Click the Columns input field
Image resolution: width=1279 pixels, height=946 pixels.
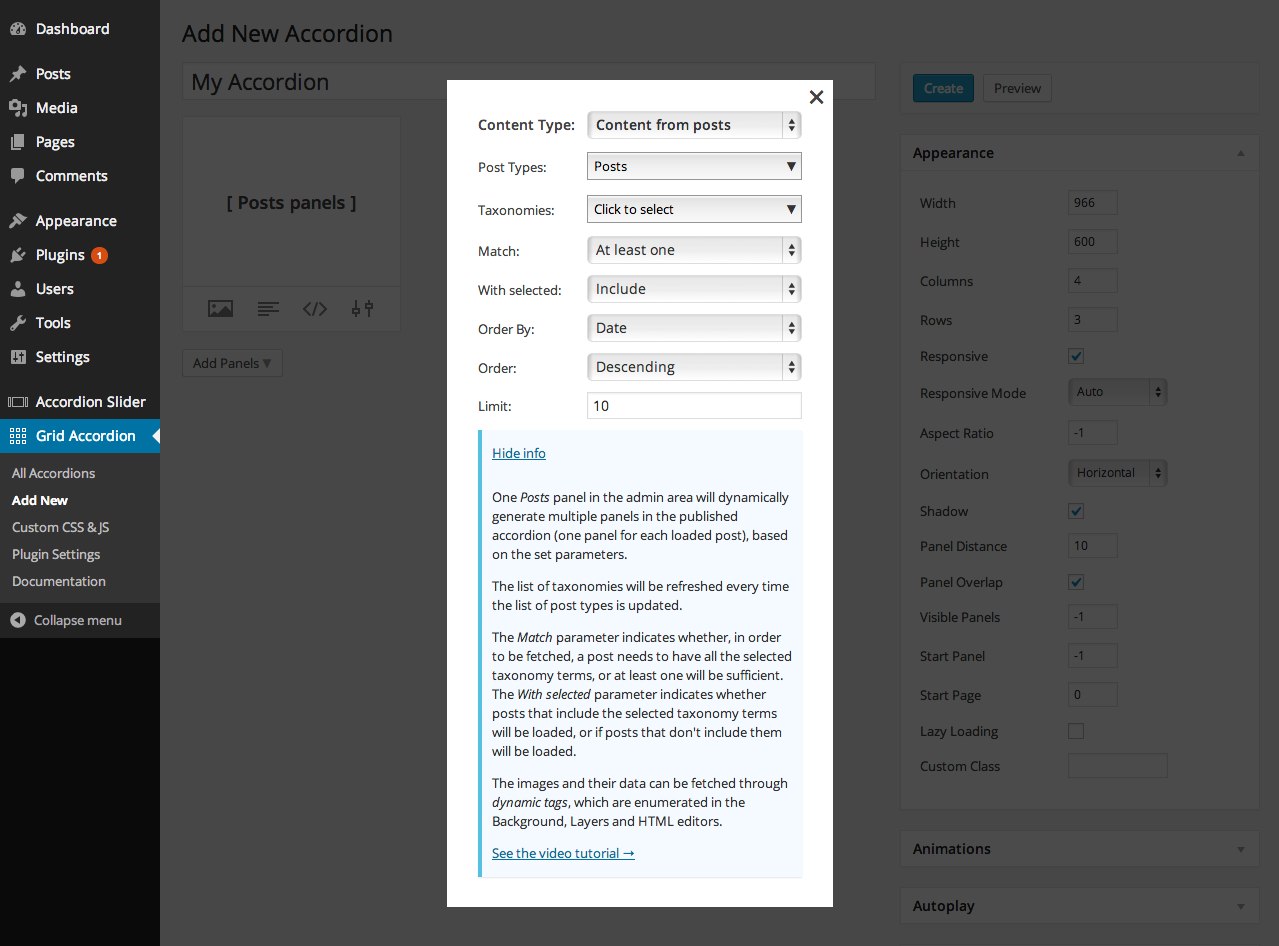point(1092,281)
